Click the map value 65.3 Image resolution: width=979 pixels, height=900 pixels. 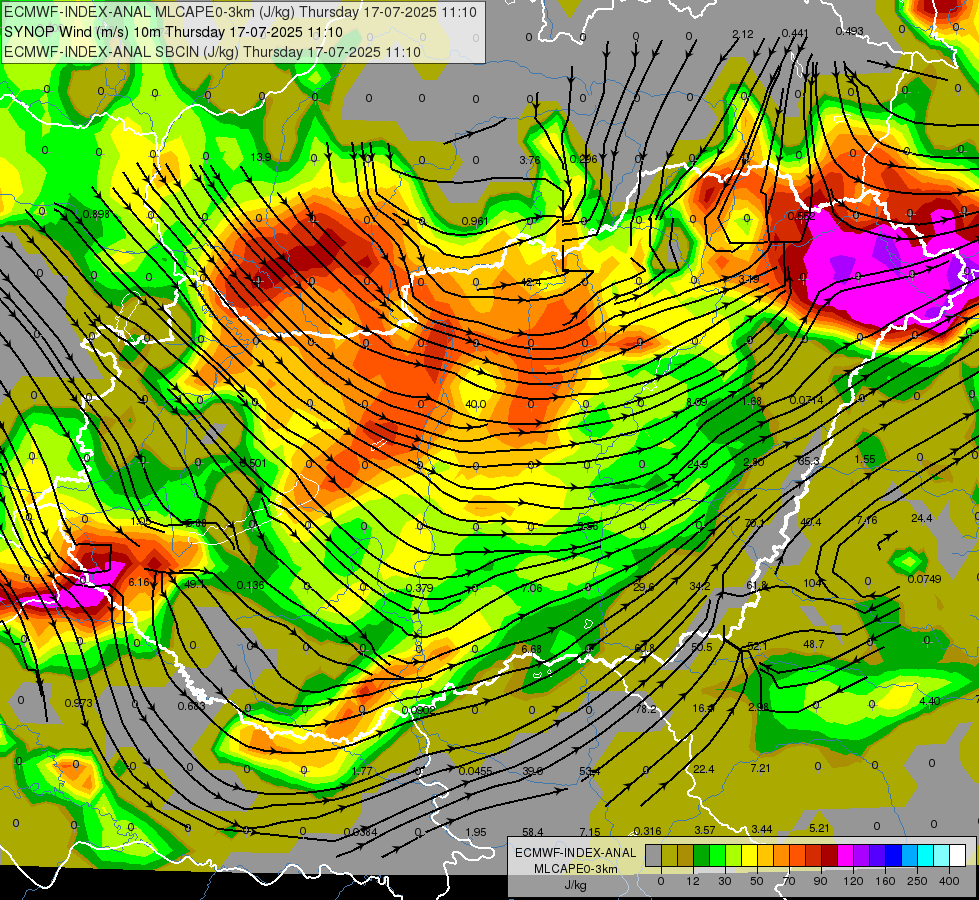(x=809, y=461)
